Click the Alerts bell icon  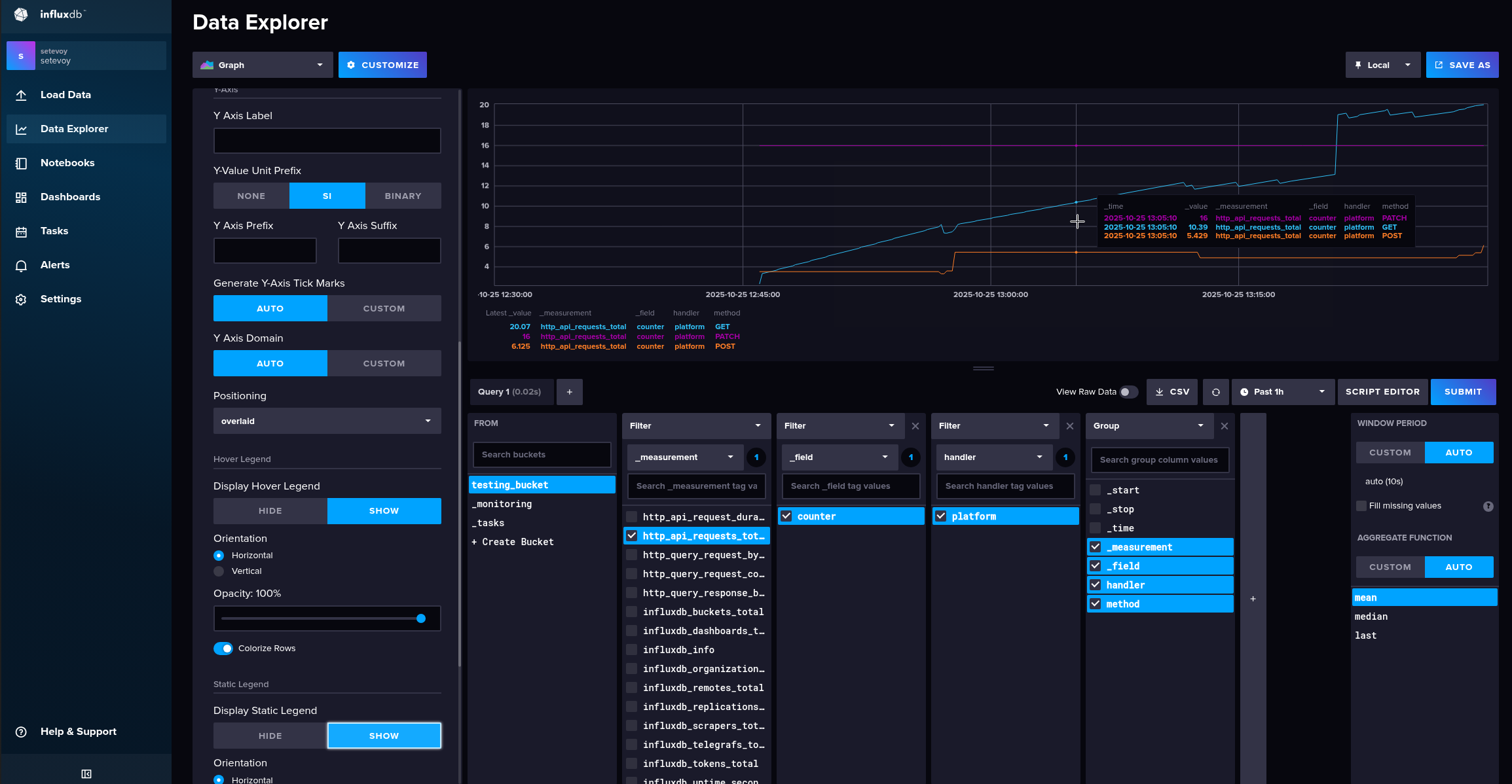21,265
